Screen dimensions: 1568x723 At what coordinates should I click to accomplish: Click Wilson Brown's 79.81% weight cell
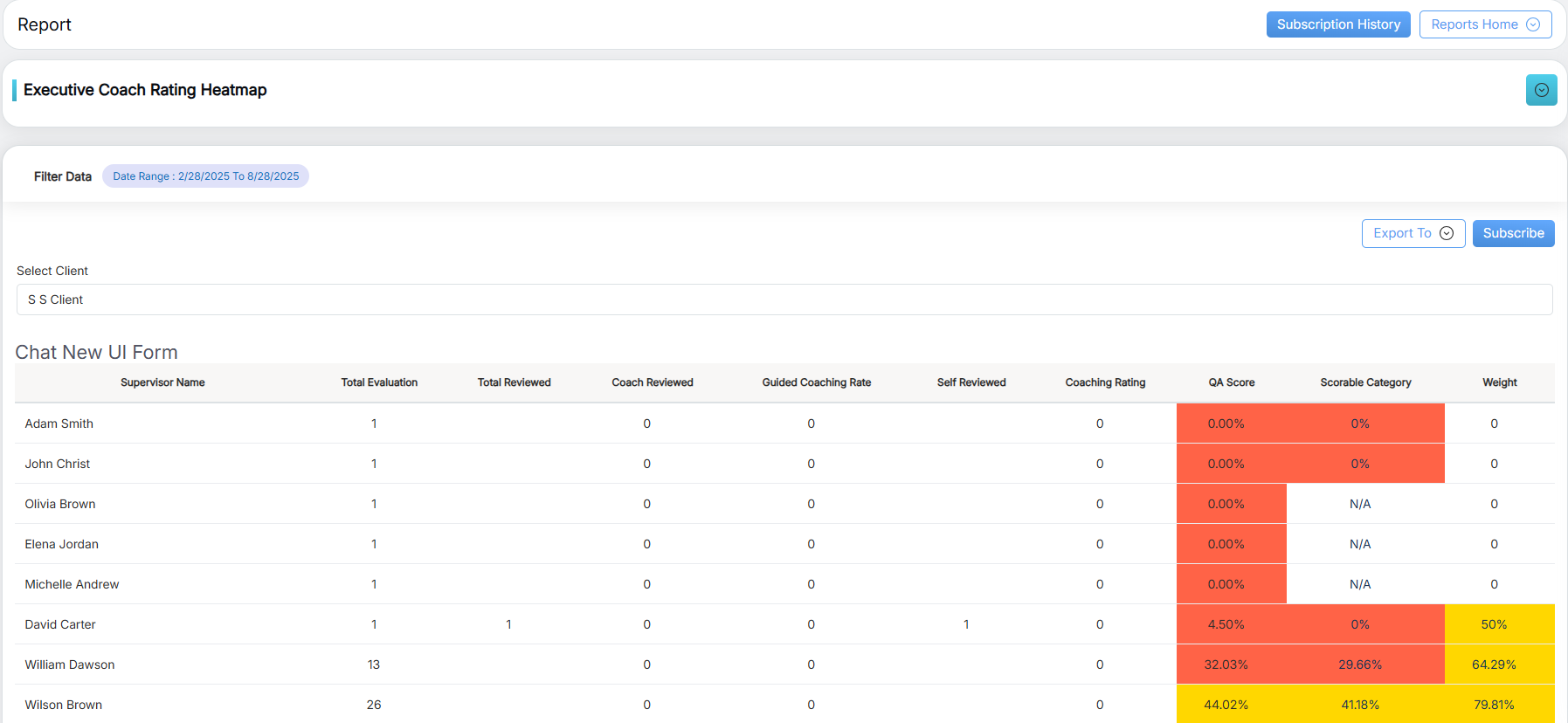point(1494,705)
